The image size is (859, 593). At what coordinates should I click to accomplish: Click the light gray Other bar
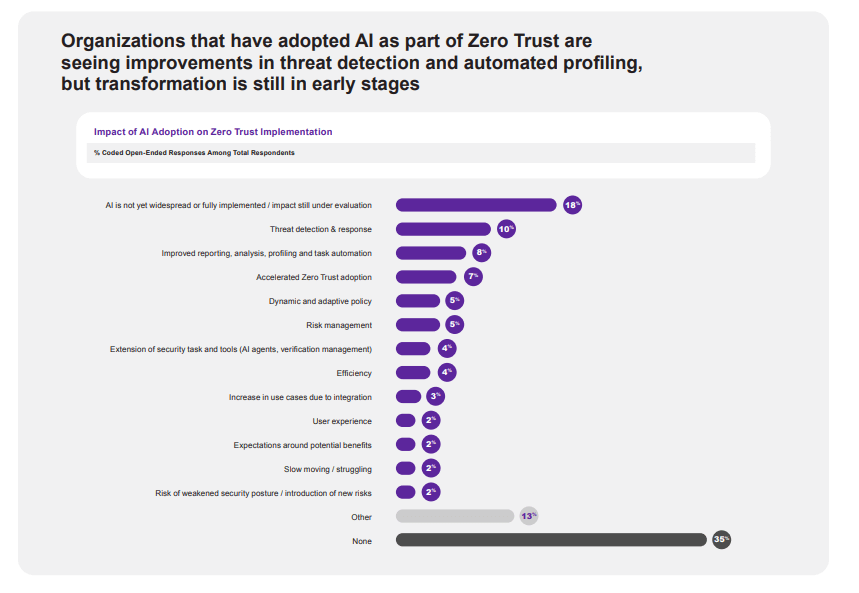point(455,516)
